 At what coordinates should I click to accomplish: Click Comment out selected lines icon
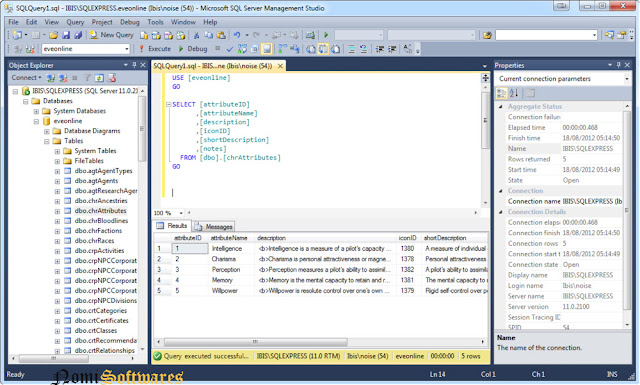click(351, 49)
